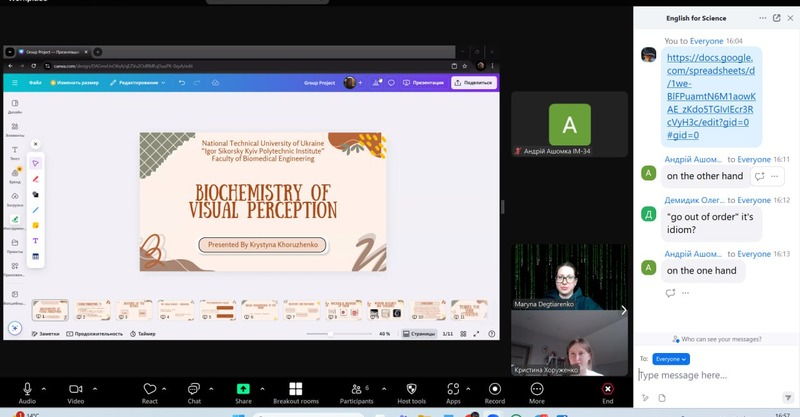
Task: Click the send message icon in chat
Action: pos(788,398)
